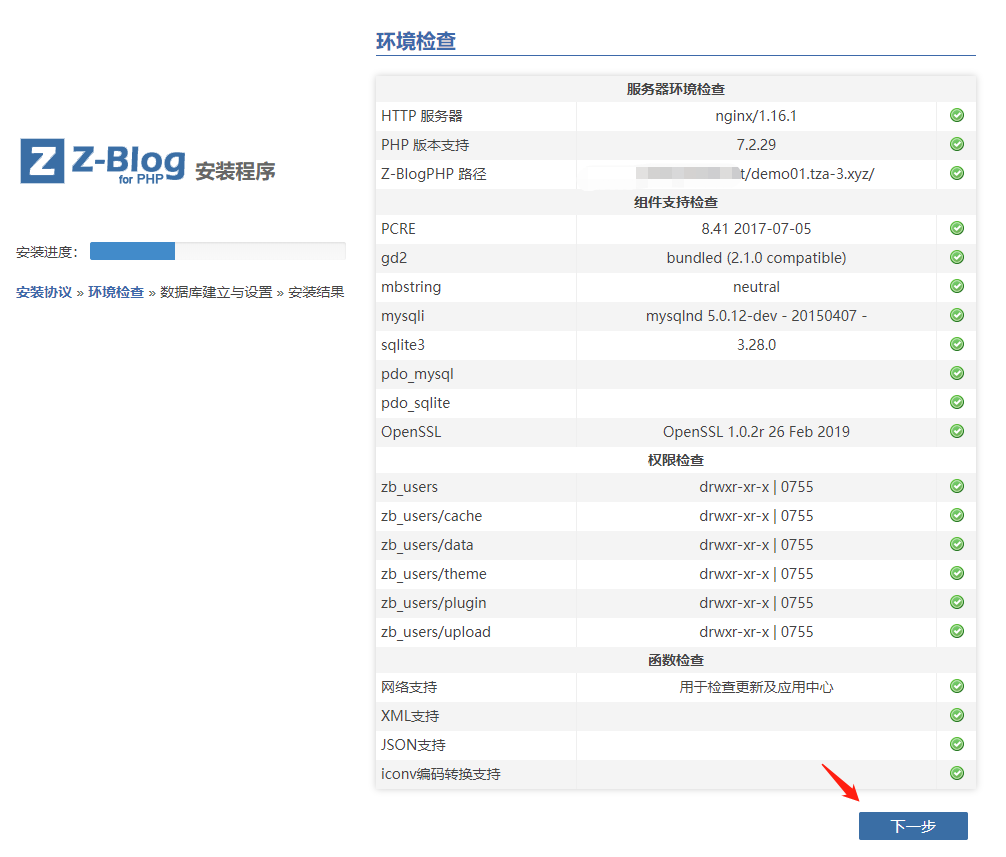Click the pdo_sqlite row label
This screenshot has height=857, width=1006.
pyautogui.click(x=415, y=403)
